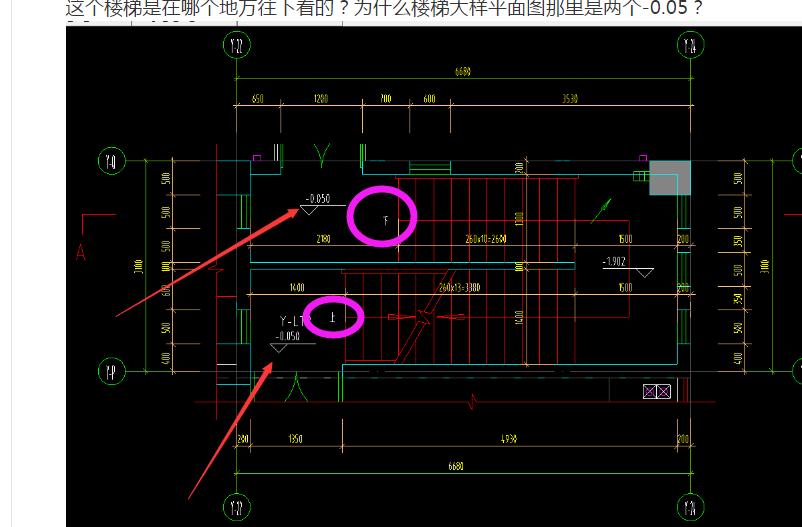Click the small magenta square near gray column
The image size is (802, 527).
click(x=643, y=158)
